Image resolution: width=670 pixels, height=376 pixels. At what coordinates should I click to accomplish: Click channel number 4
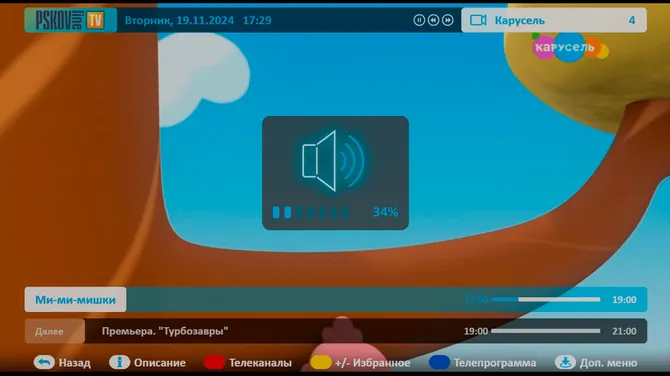pos(632,21)
